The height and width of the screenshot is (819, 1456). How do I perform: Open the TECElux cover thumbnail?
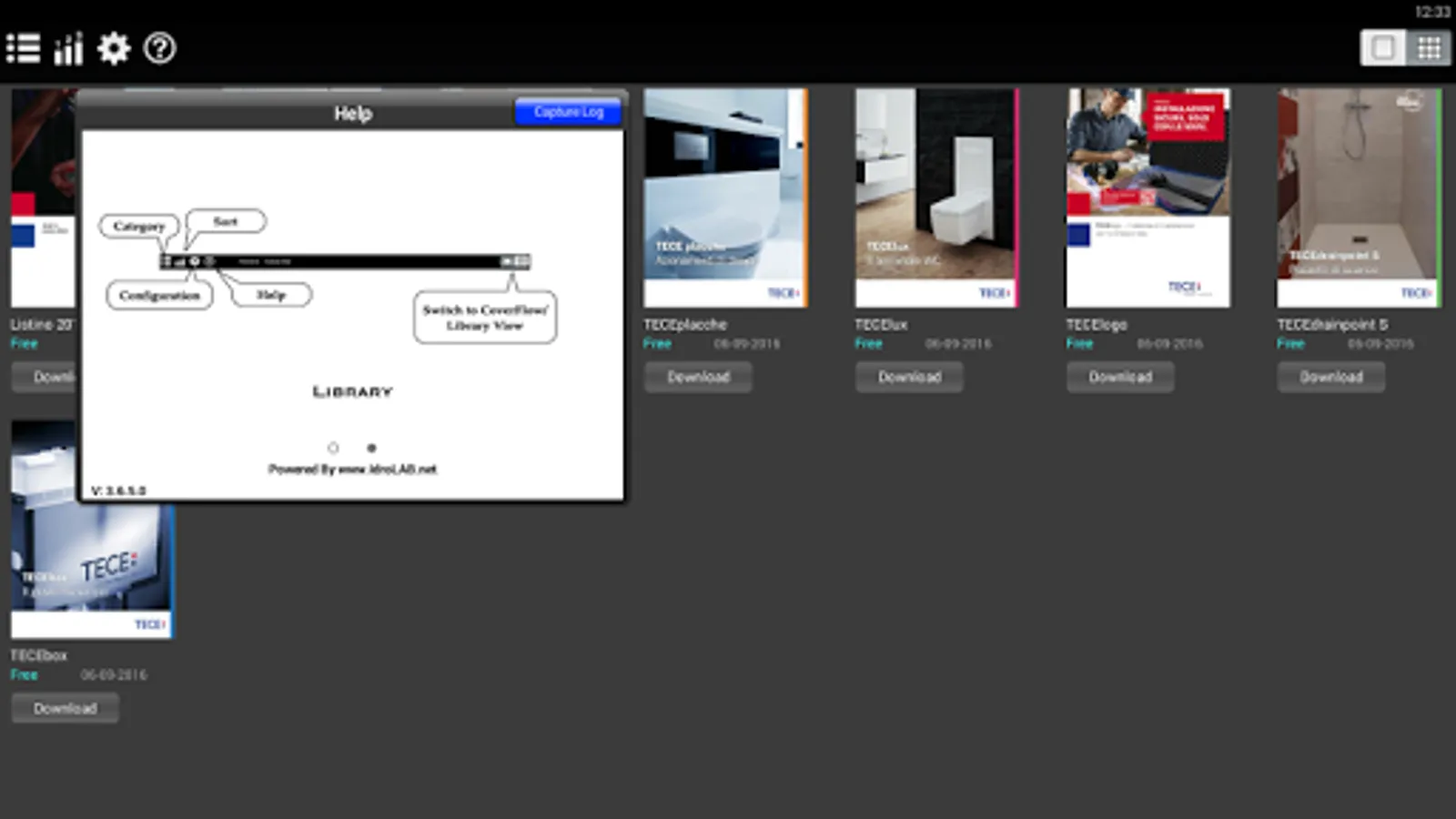(x=936, y=197)
